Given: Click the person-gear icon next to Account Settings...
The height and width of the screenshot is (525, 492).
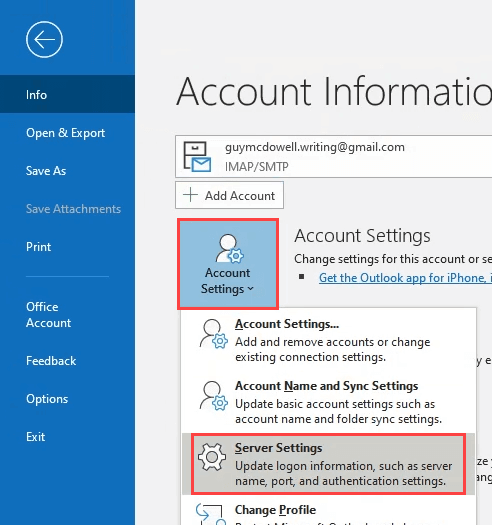Looking at the screenshot, I should click(x=213, y=334).
